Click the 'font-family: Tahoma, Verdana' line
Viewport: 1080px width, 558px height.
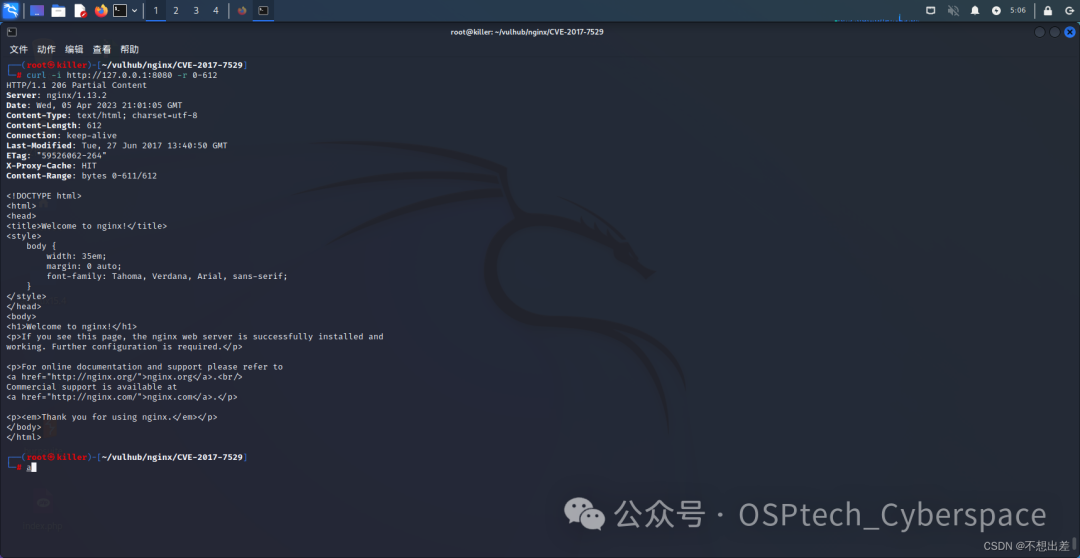pyautogui.click(x=167, y=276)
